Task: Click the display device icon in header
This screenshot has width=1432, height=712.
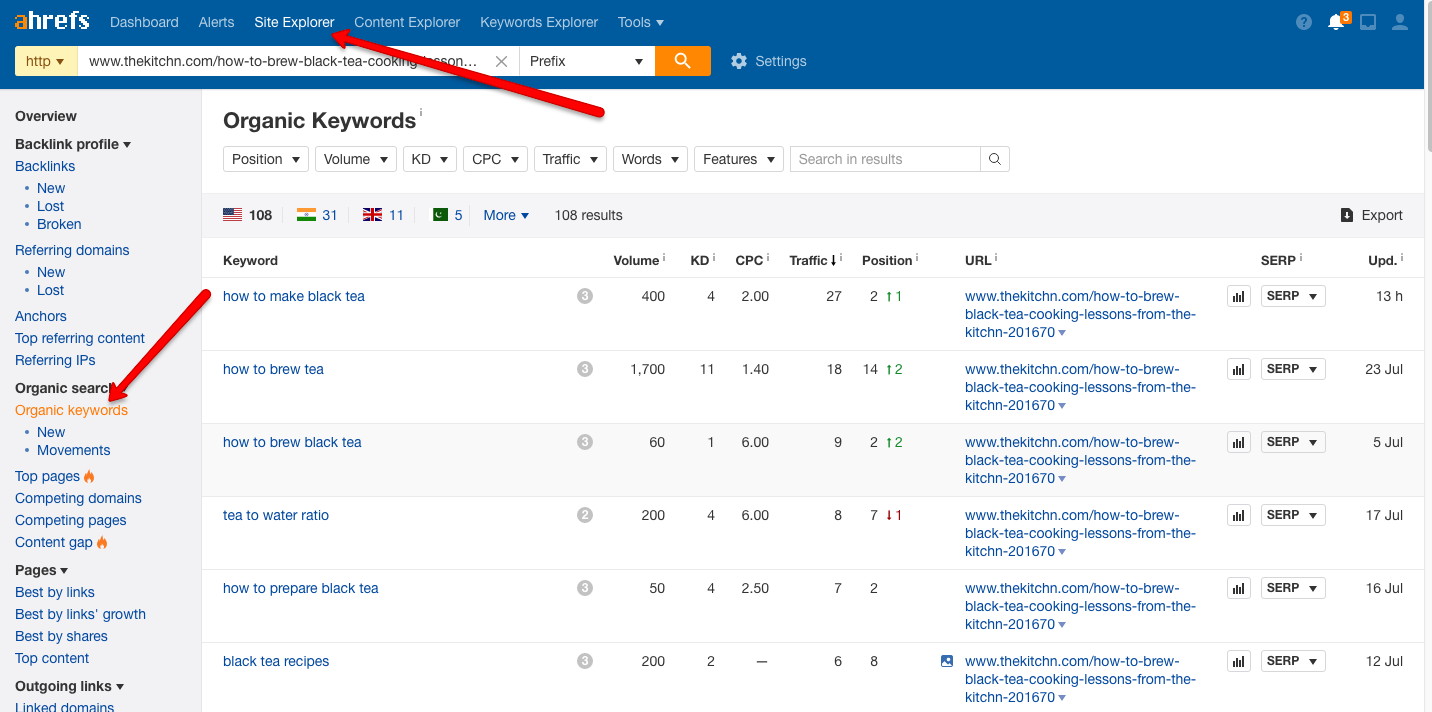Action: [1368, 22]
